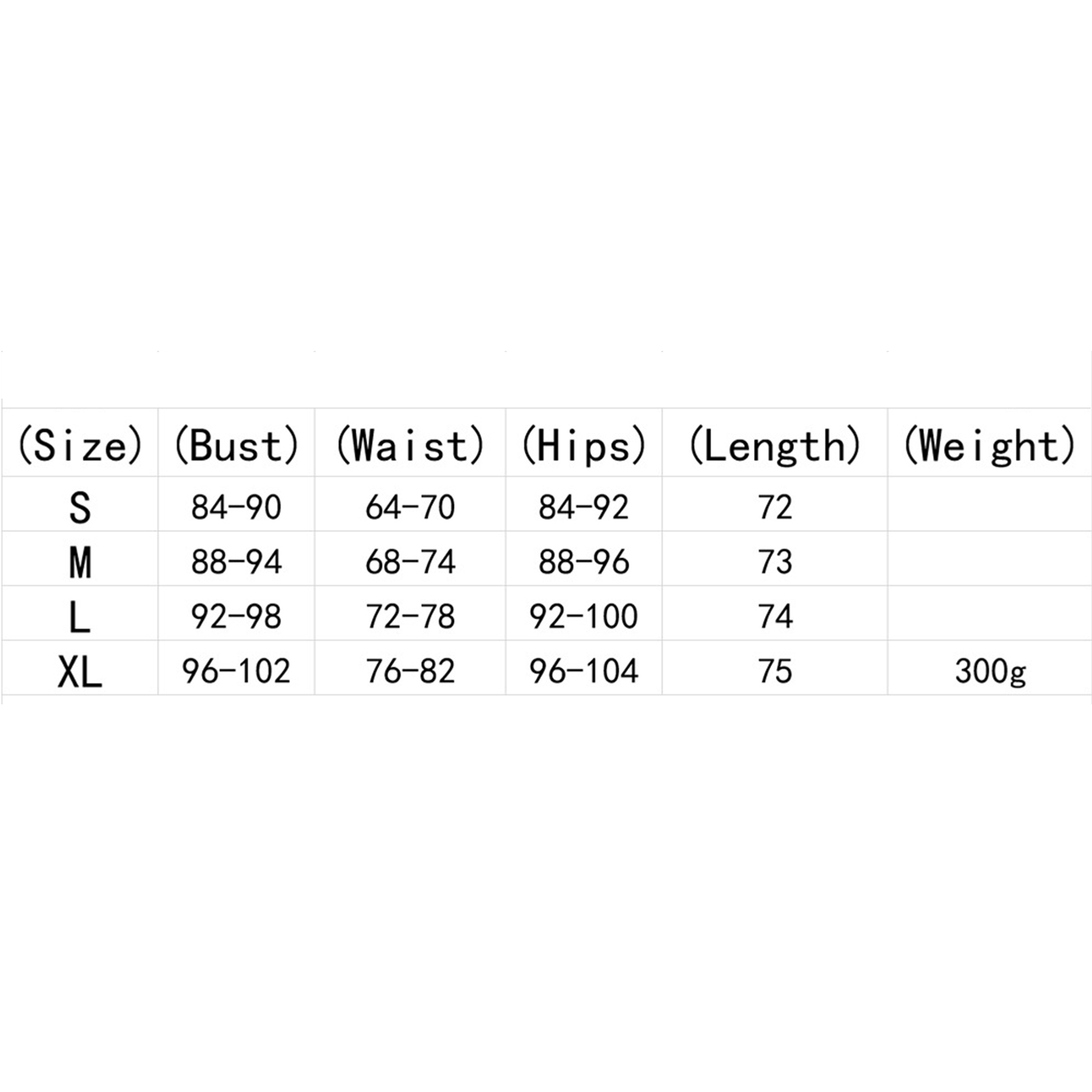This screenshot has height=1092, width=1092.
Task: Click the (Size) column header
Action: click(x=80, y=446)
